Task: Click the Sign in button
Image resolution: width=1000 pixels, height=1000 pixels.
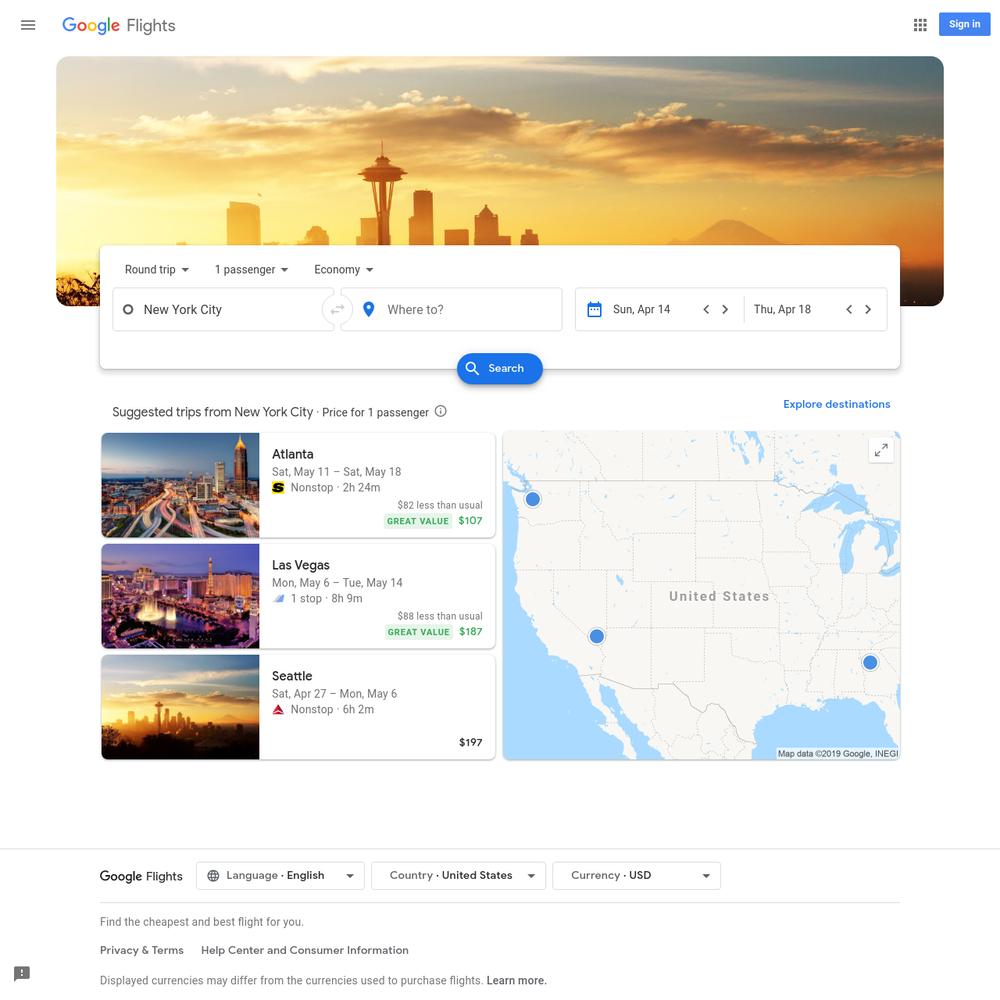Action: [964, 24]
